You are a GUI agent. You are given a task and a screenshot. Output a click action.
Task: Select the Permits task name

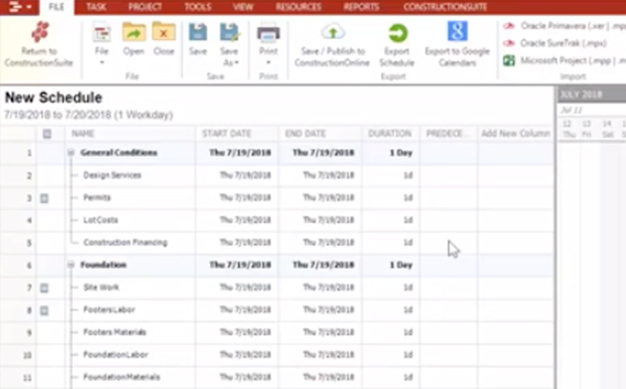point(97,197)
